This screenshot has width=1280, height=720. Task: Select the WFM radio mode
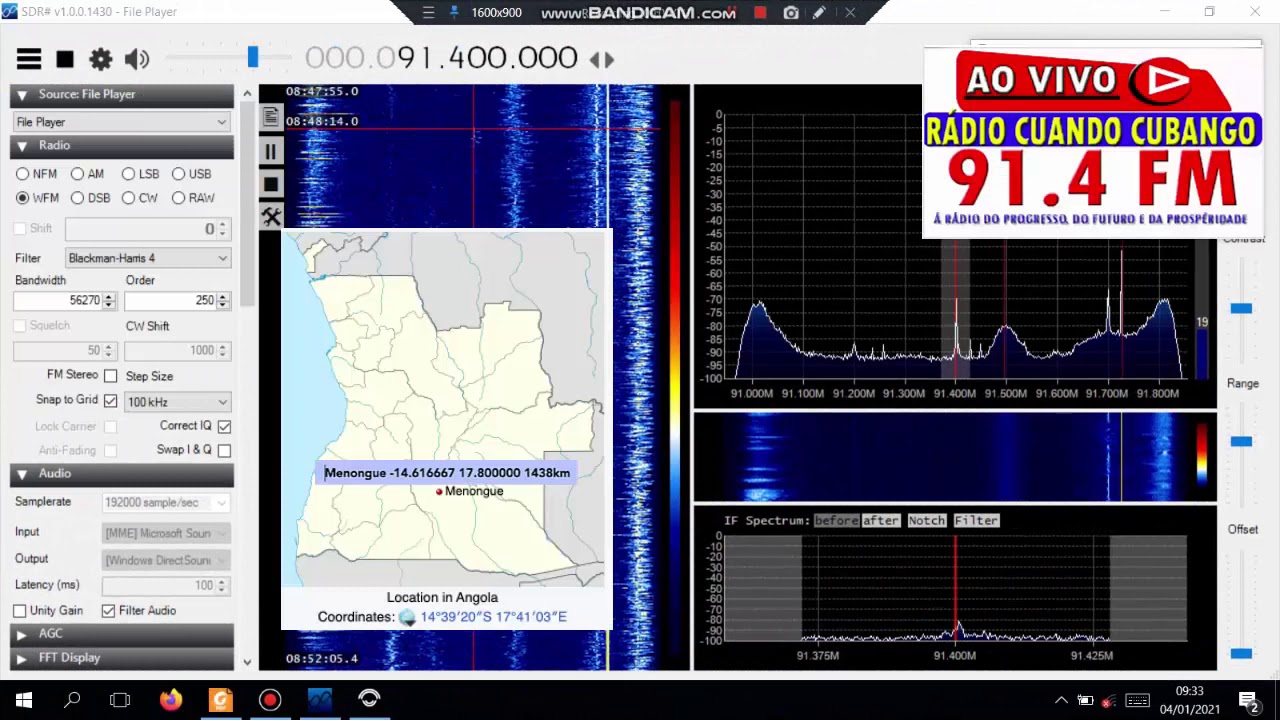point(22,198)
